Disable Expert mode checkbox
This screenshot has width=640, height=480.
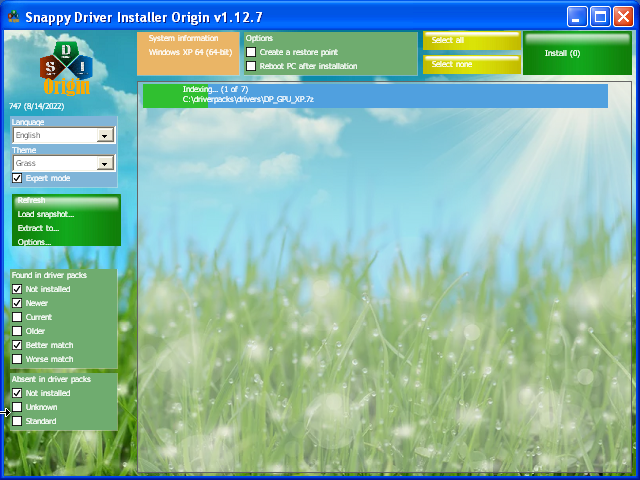pos(17,178)
